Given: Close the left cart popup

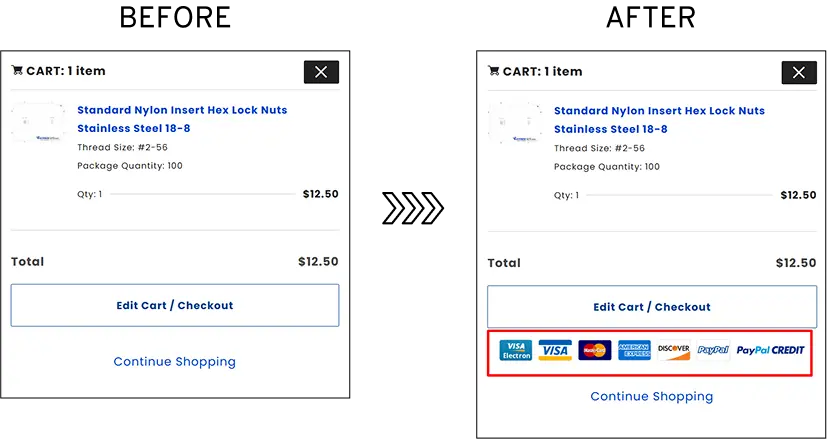Looking at the screenshot, I should coord(321,72).
